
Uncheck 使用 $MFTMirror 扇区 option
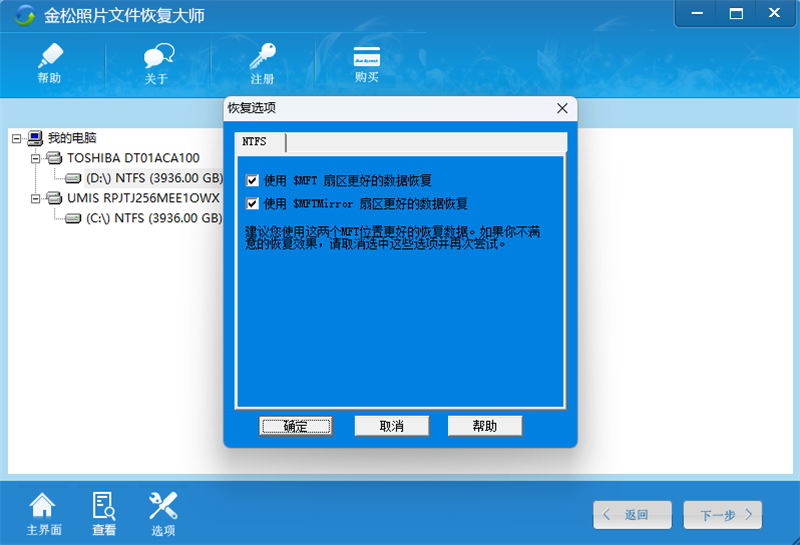tap(252, 204)
